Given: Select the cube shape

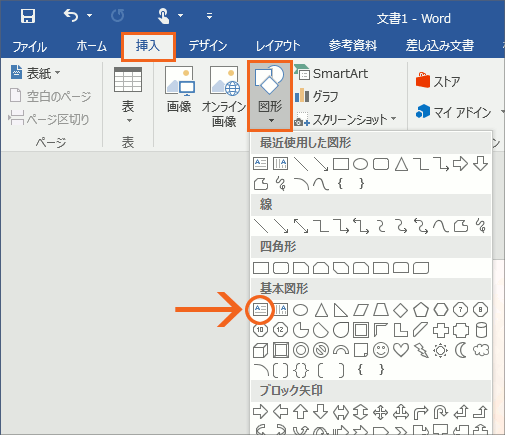Looking at the screenshot, I should (260, 350).
